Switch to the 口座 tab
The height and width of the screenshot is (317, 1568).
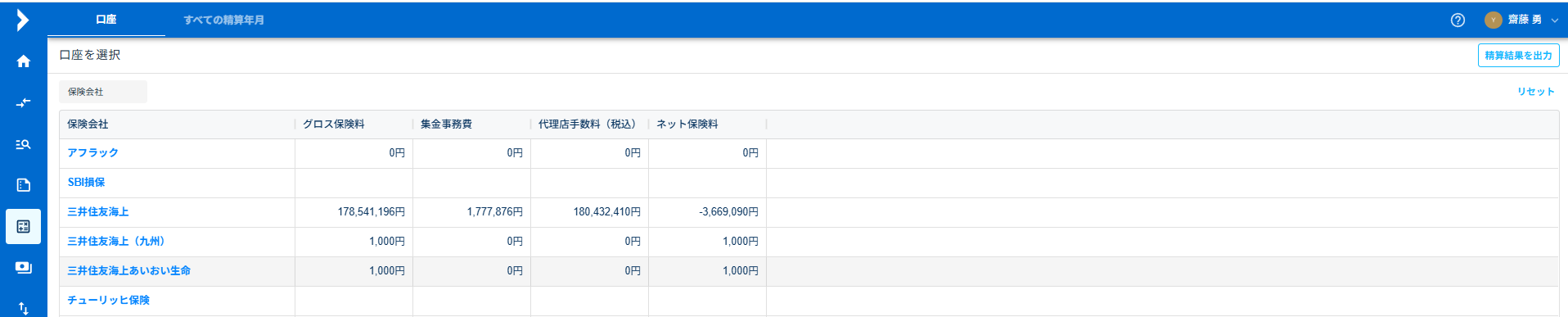coord(106,20)
